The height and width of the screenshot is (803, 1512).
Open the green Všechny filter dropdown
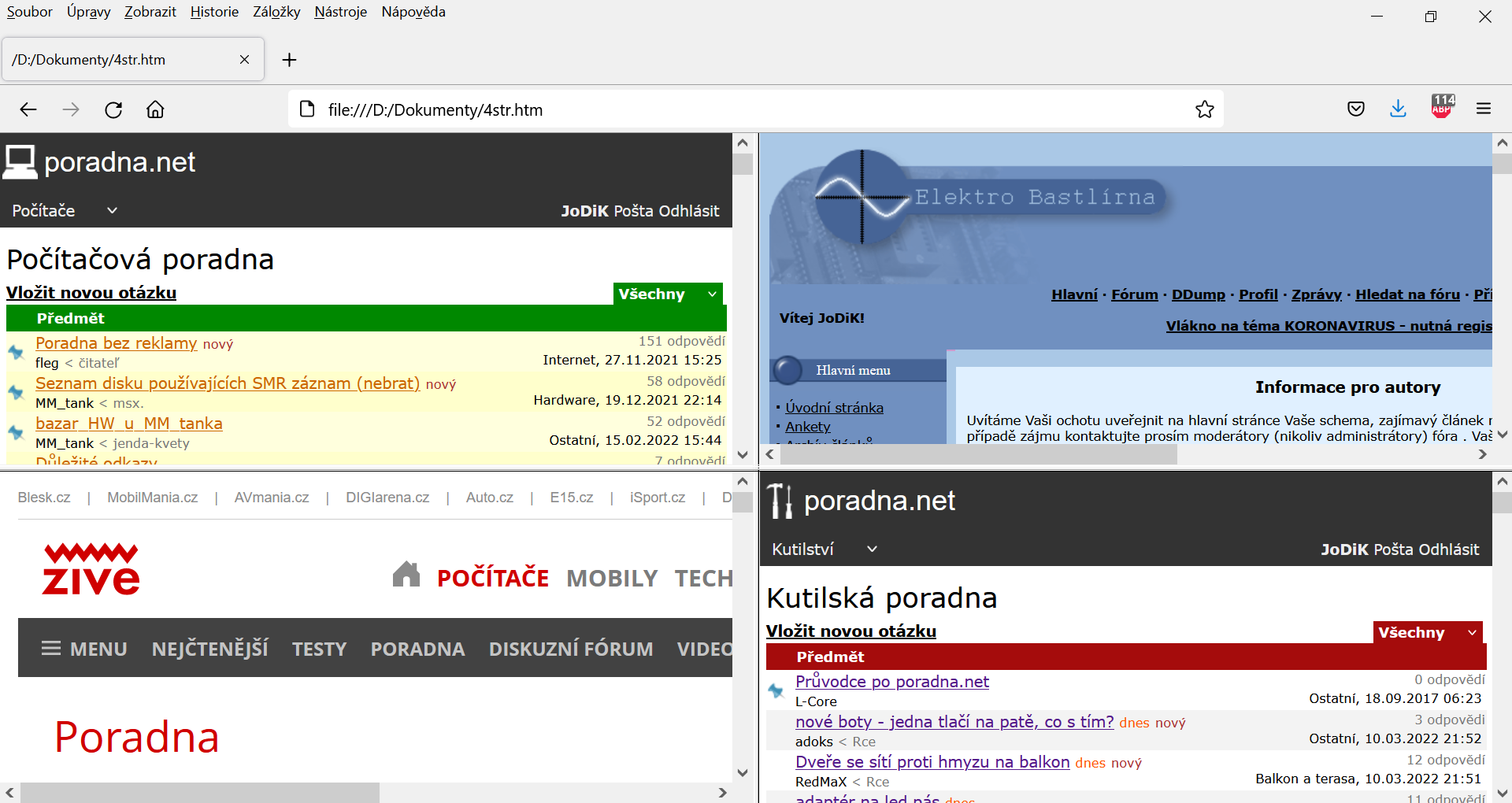[x=668, y=294]
